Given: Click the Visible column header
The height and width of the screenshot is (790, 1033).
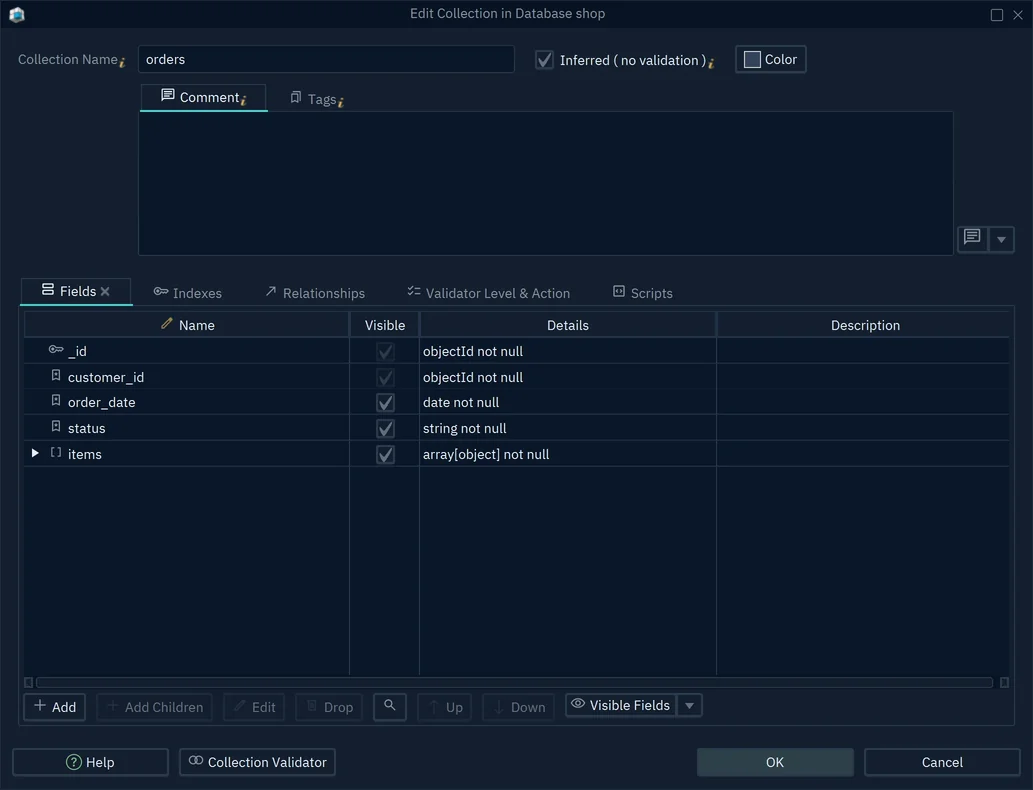Looking at the screenshot, I should coord(385,325).
